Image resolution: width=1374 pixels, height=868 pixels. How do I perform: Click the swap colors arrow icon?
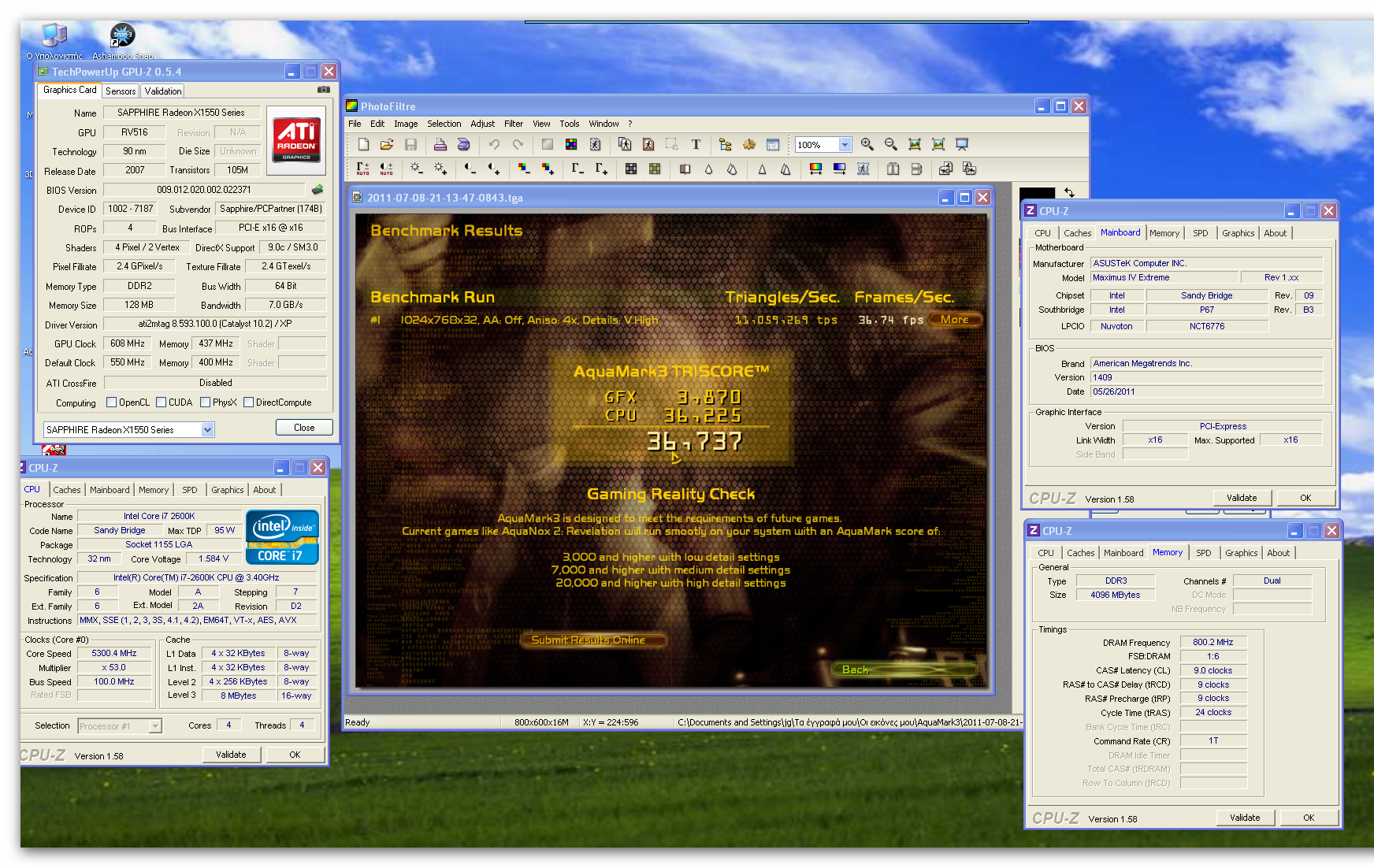pos(1069,192)
